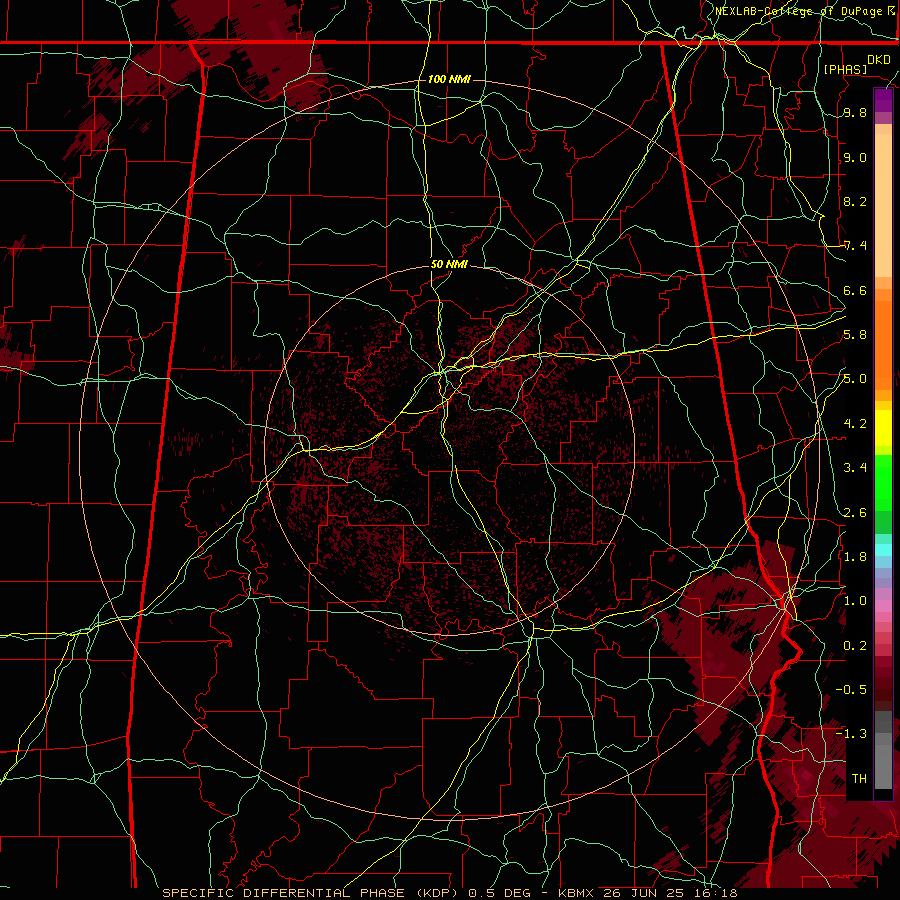Select the 8.2 value on the scale

tap(855, 201)
